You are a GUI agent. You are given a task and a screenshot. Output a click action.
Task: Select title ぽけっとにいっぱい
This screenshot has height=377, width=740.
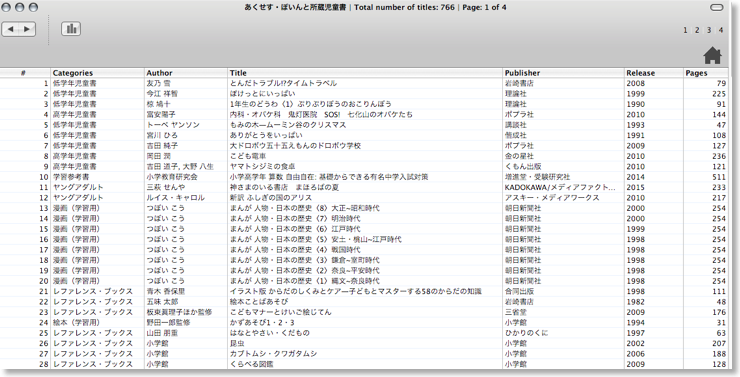[262, 94]
